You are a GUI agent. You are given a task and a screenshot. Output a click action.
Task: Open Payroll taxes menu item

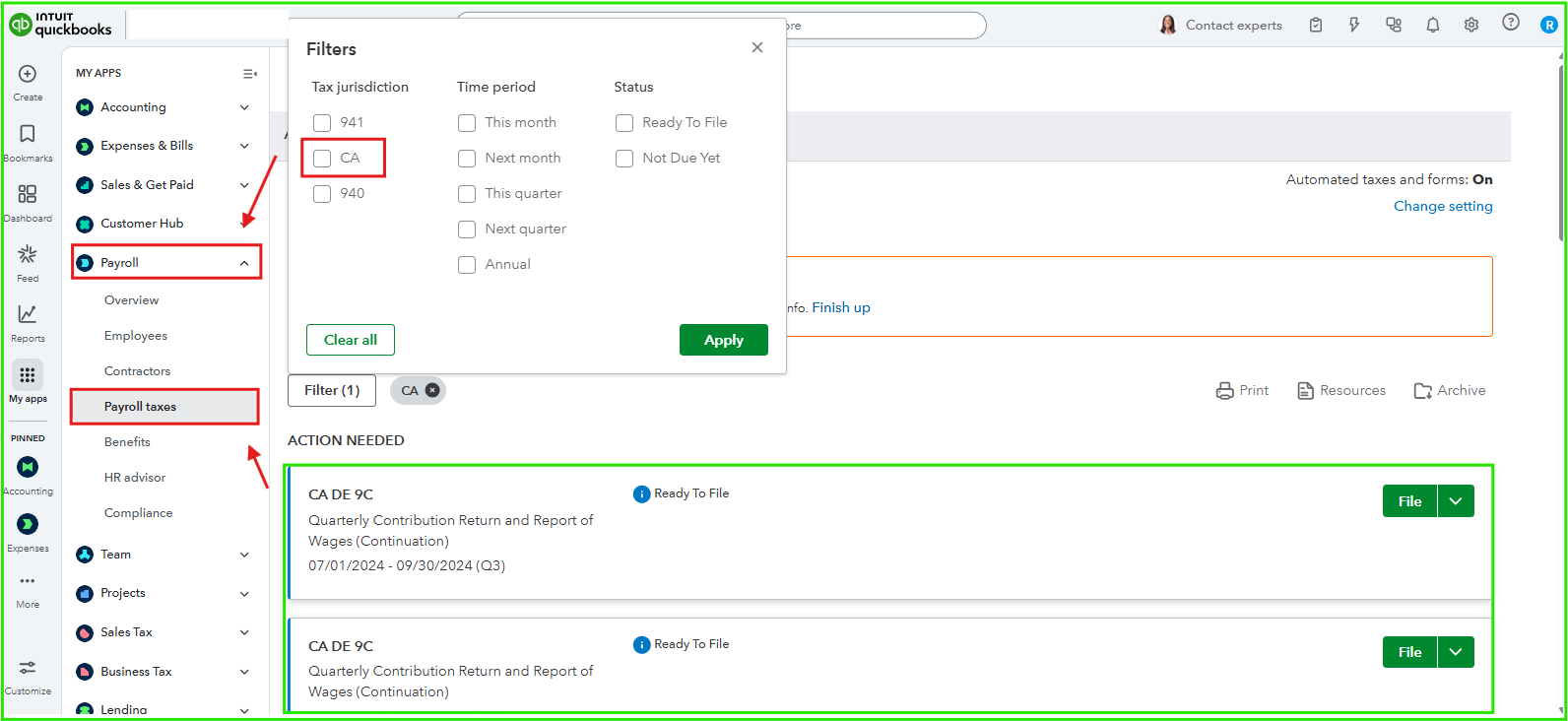(141, 407)
